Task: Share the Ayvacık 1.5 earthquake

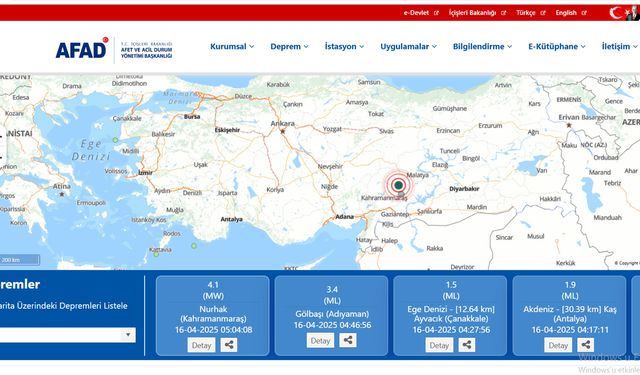Action: [x=467, y=345]
